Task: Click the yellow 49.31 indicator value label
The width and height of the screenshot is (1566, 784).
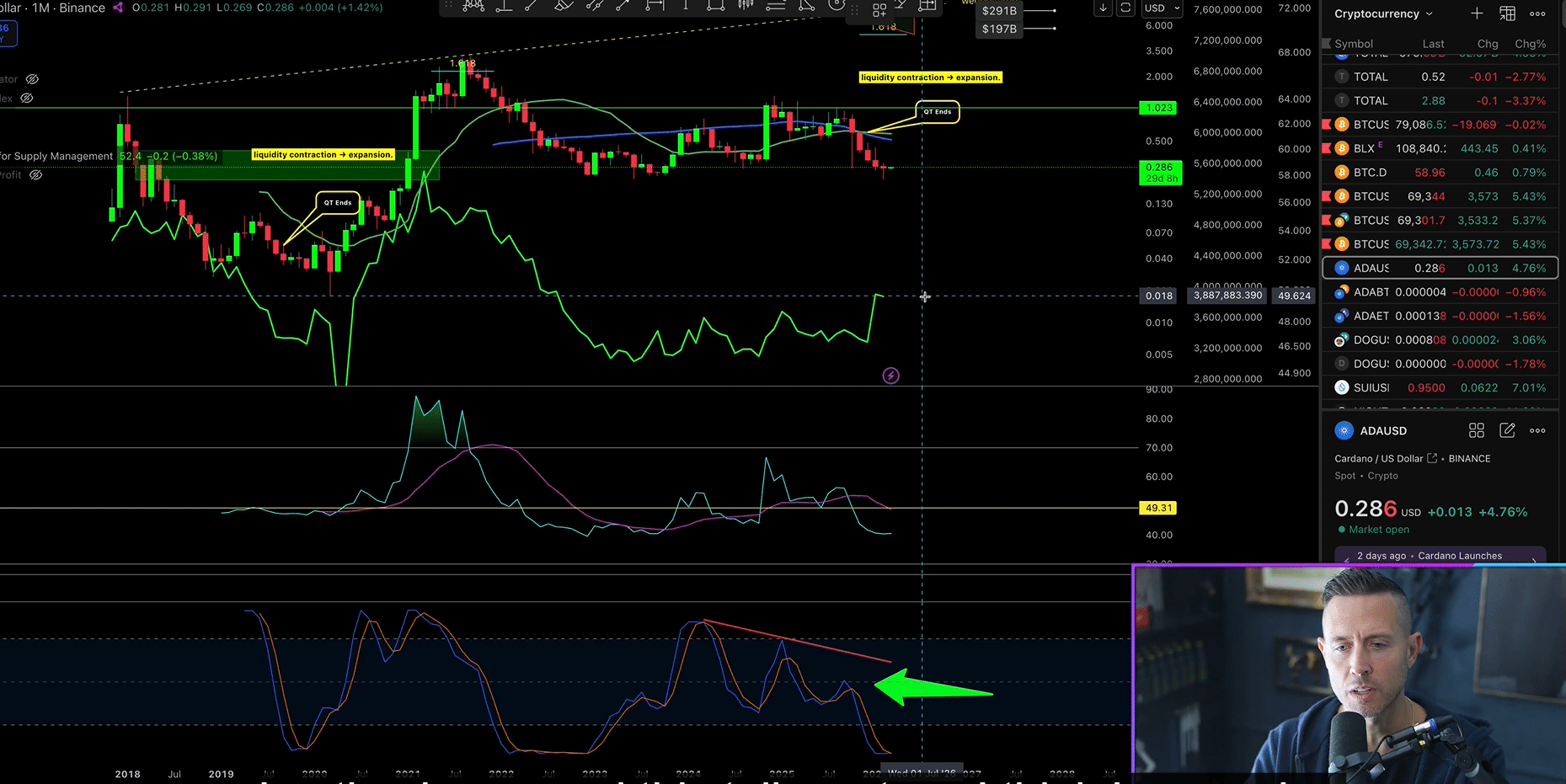Action: click(x=1158, y=508)
